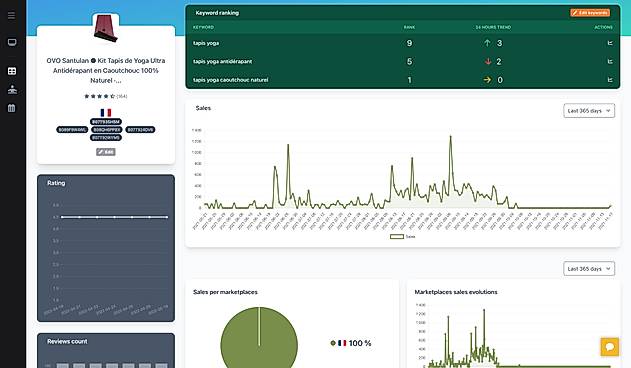Click the yellow right-arrow trend for caoutchouc naturel
Screen dimensions: 631x368
coord(487,80)
